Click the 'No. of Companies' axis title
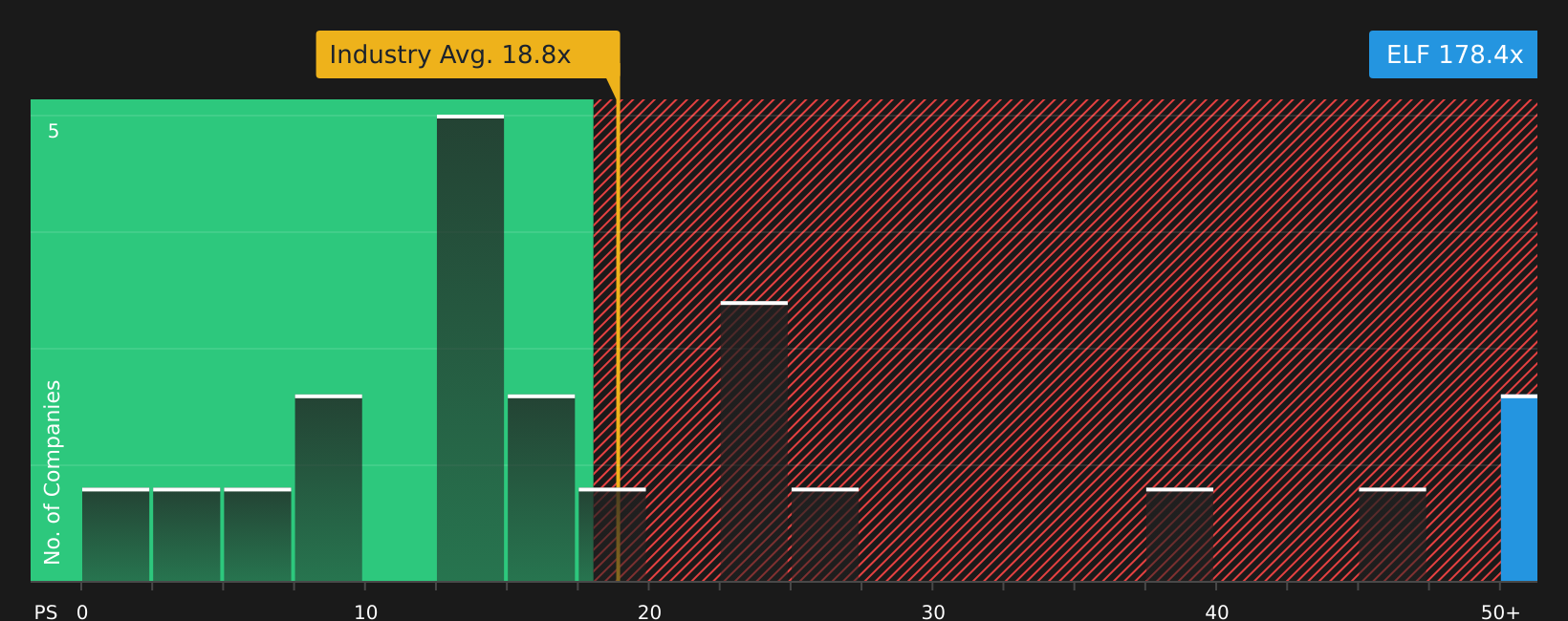The image size is (1568, 621). (53, 472)
